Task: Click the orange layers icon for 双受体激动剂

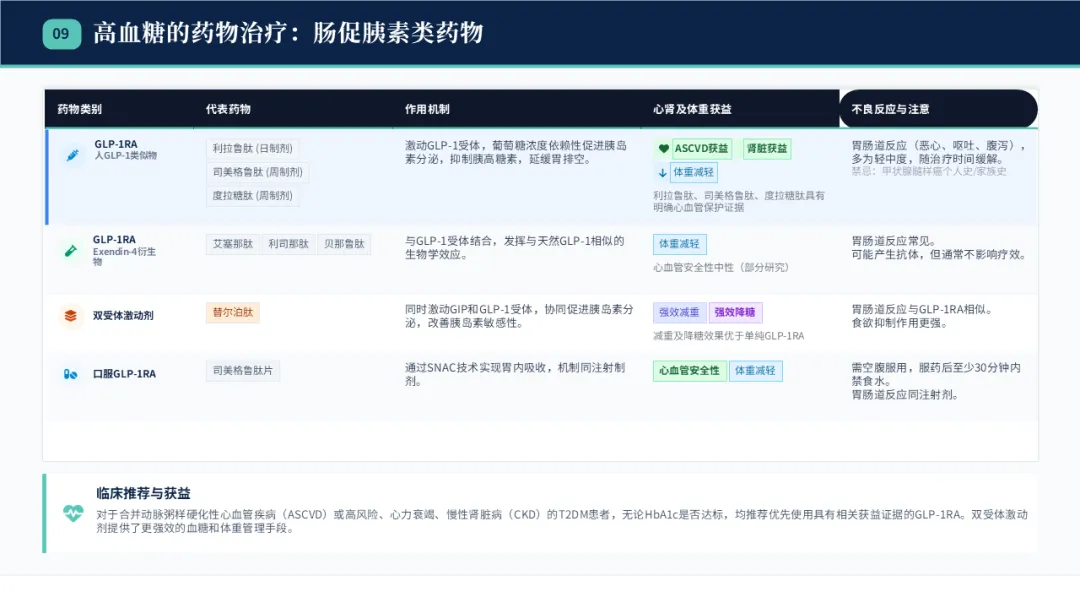Action: pyautogui.click(x=70, y=315)
